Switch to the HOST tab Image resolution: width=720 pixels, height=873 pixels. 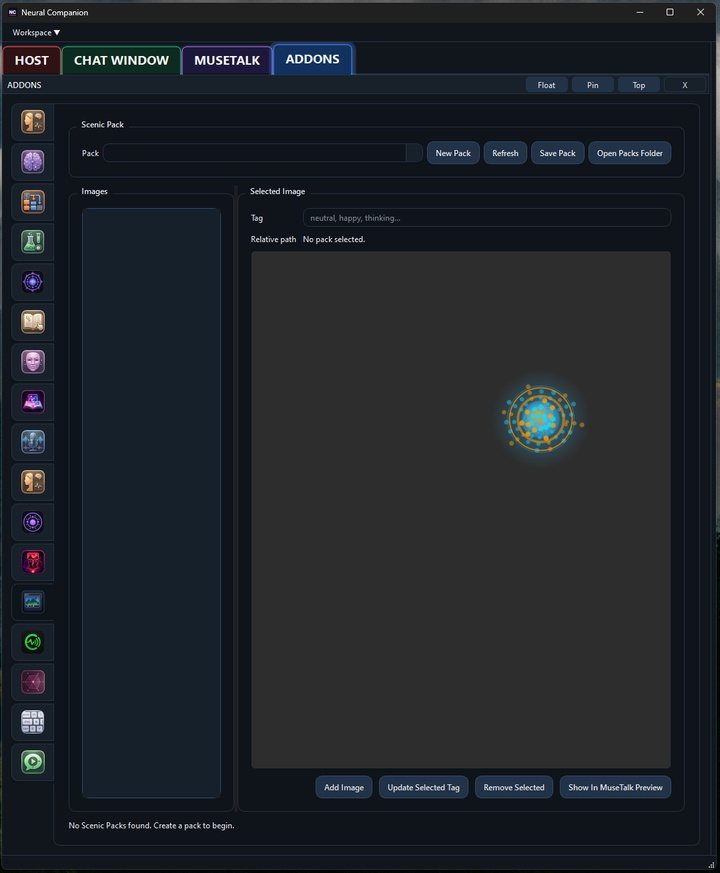pos(32,61)
